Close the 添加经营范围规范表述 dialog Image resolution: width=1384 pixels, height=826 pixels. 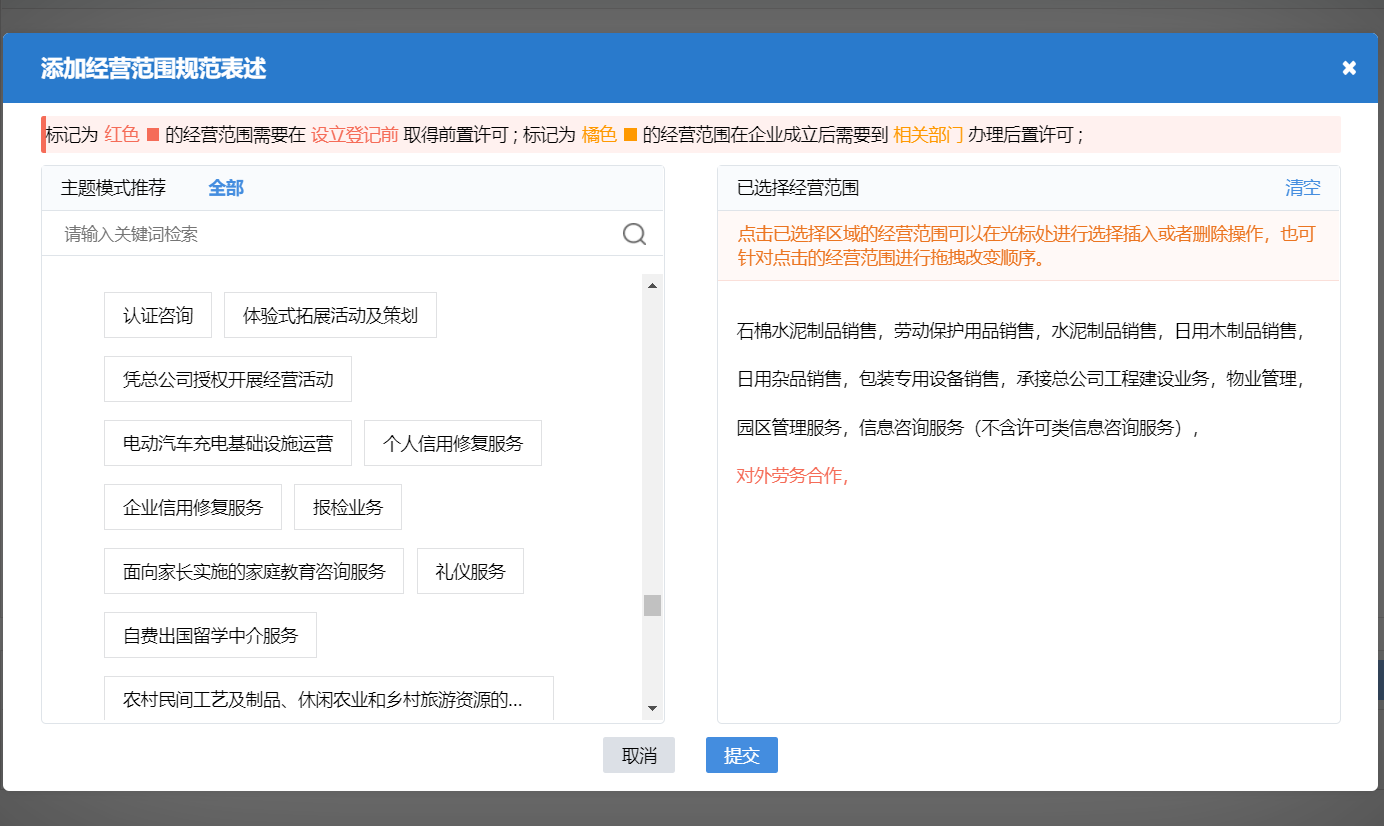point(1349,67)
